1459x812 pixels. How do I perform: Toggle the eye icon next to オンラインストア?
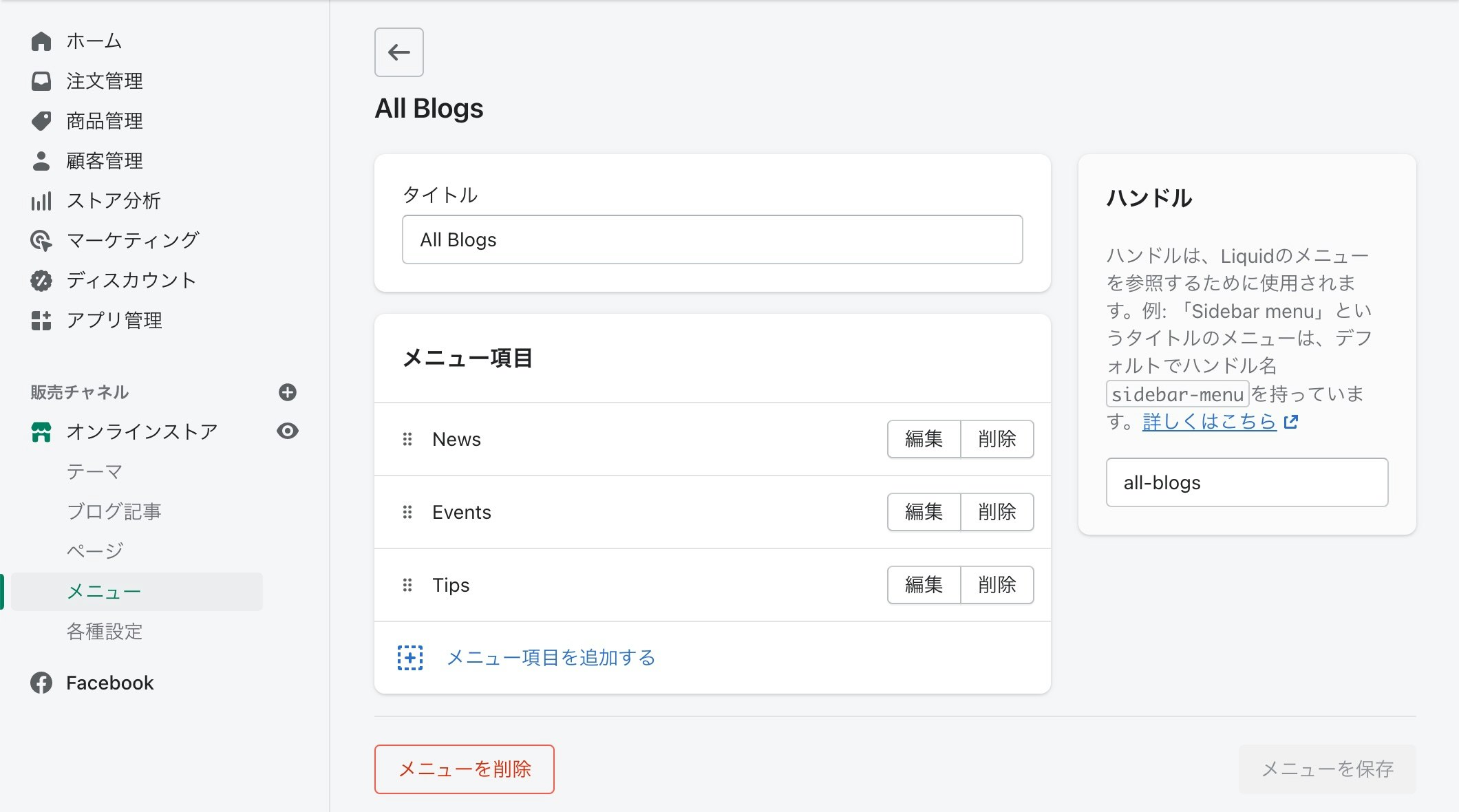click(x=288, y=431)
